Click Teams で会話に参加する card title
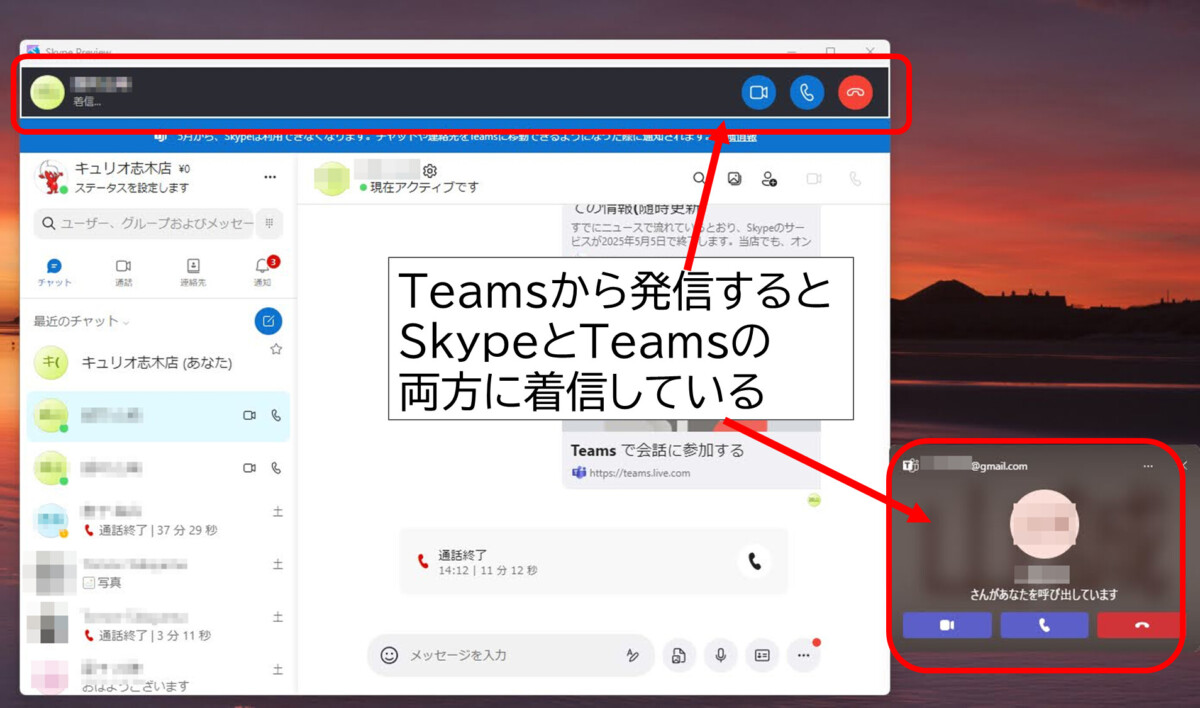Viewport: 1200px width, 708px height. coord(657,450)
